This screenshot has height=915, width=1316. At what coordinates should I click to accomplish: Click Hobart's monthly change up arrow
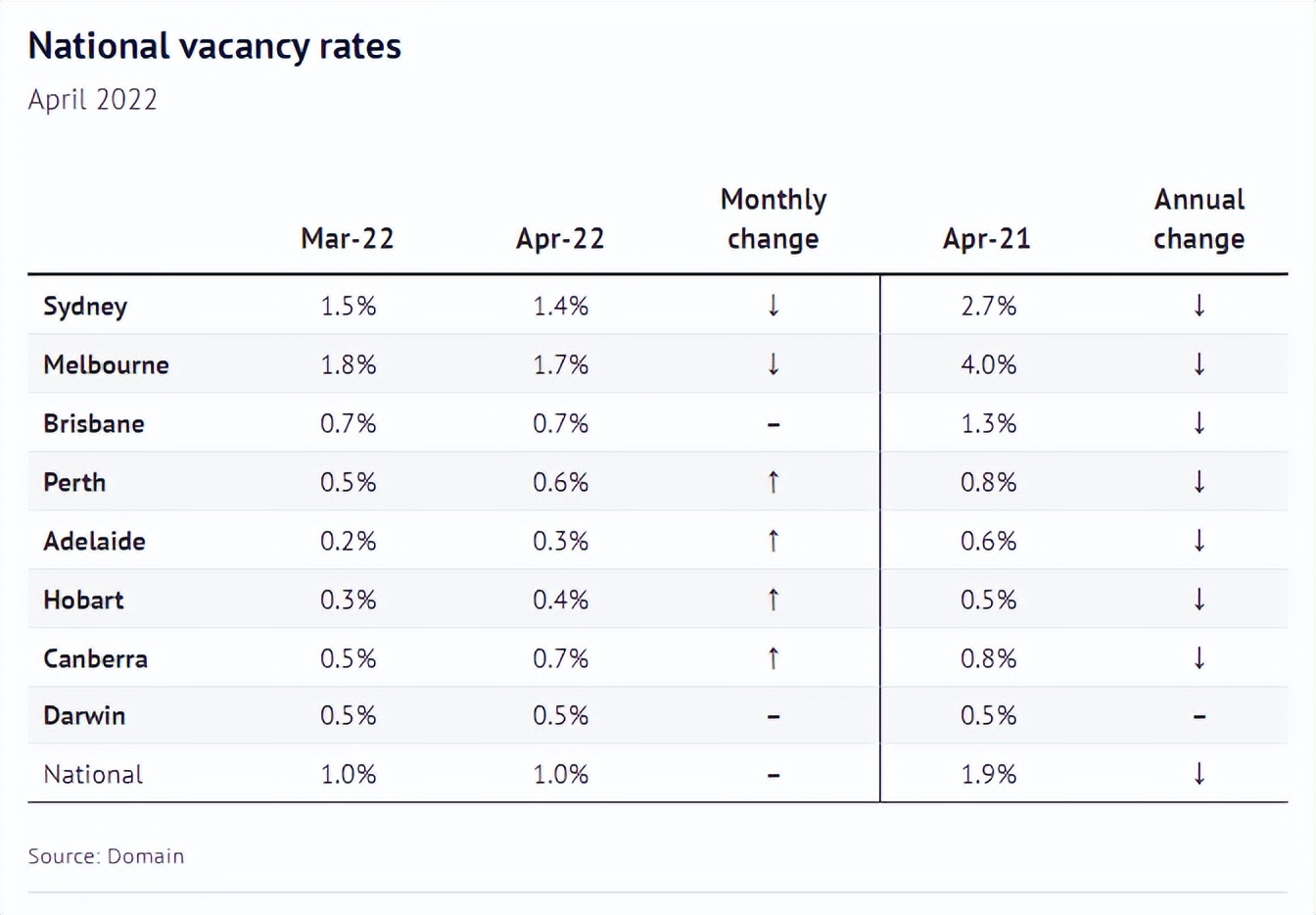pyautogui.click(x=774, y=600)
